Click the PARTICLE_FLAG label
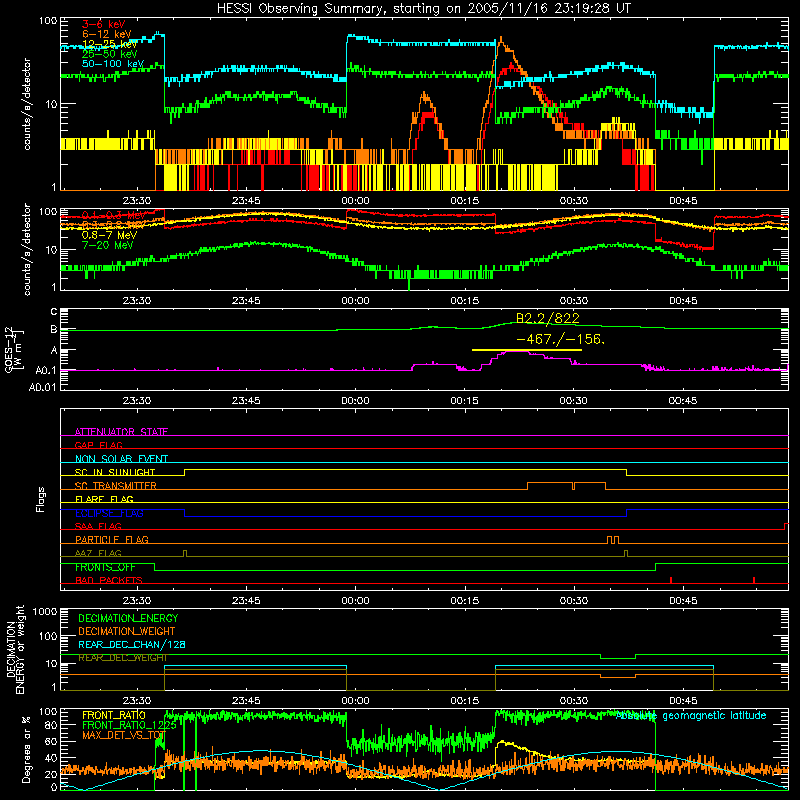The height and width of the screenshot is (800, 800). click(112, 539)
